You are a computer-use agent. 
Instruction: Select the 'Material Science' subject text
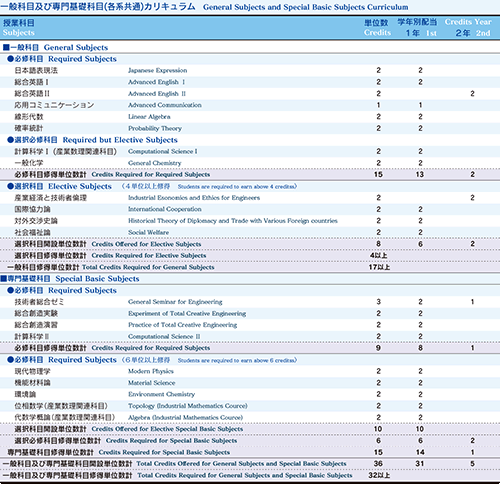(151, 383)
